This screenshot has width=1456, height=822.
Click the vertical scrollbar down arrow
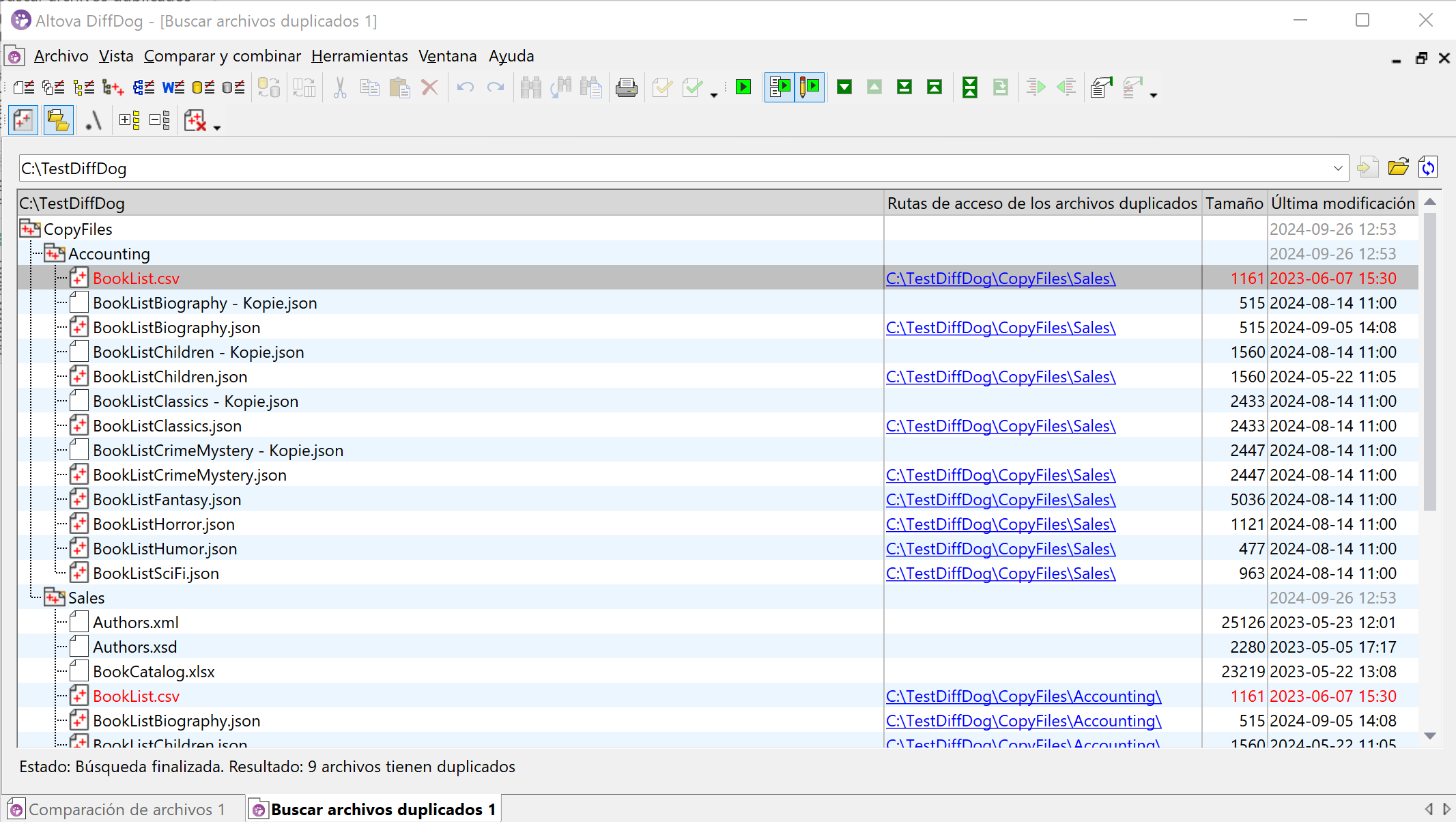click(1430, 736)
